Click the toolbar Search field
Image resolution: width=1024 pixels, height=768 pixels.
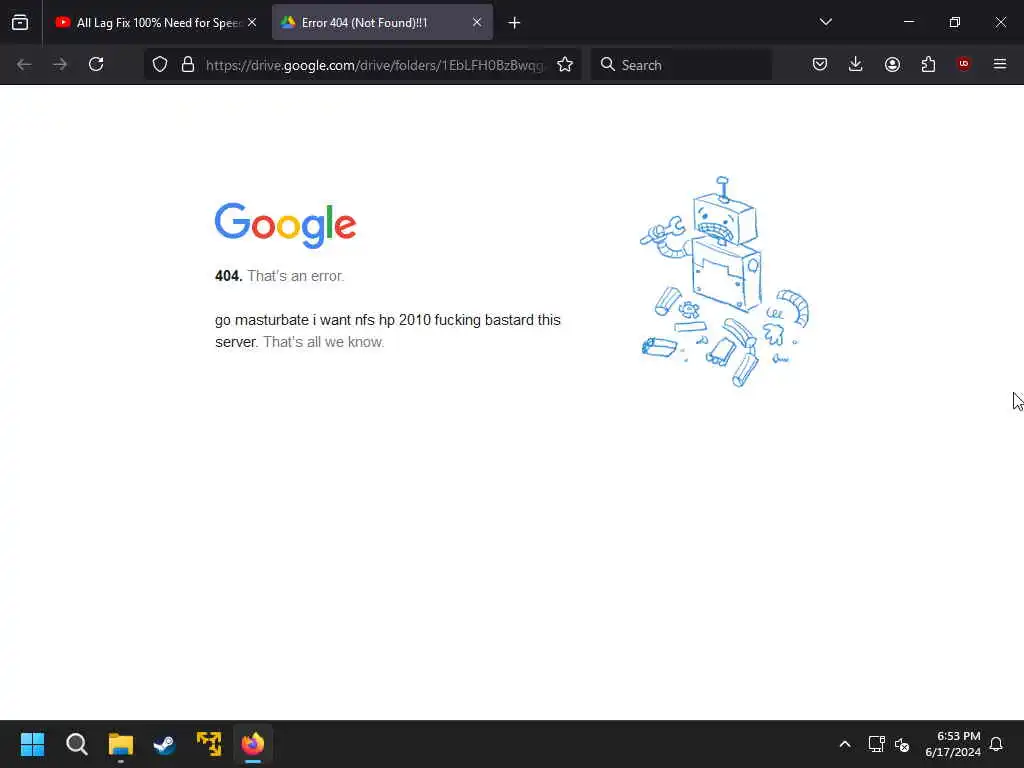click(681, 65)
